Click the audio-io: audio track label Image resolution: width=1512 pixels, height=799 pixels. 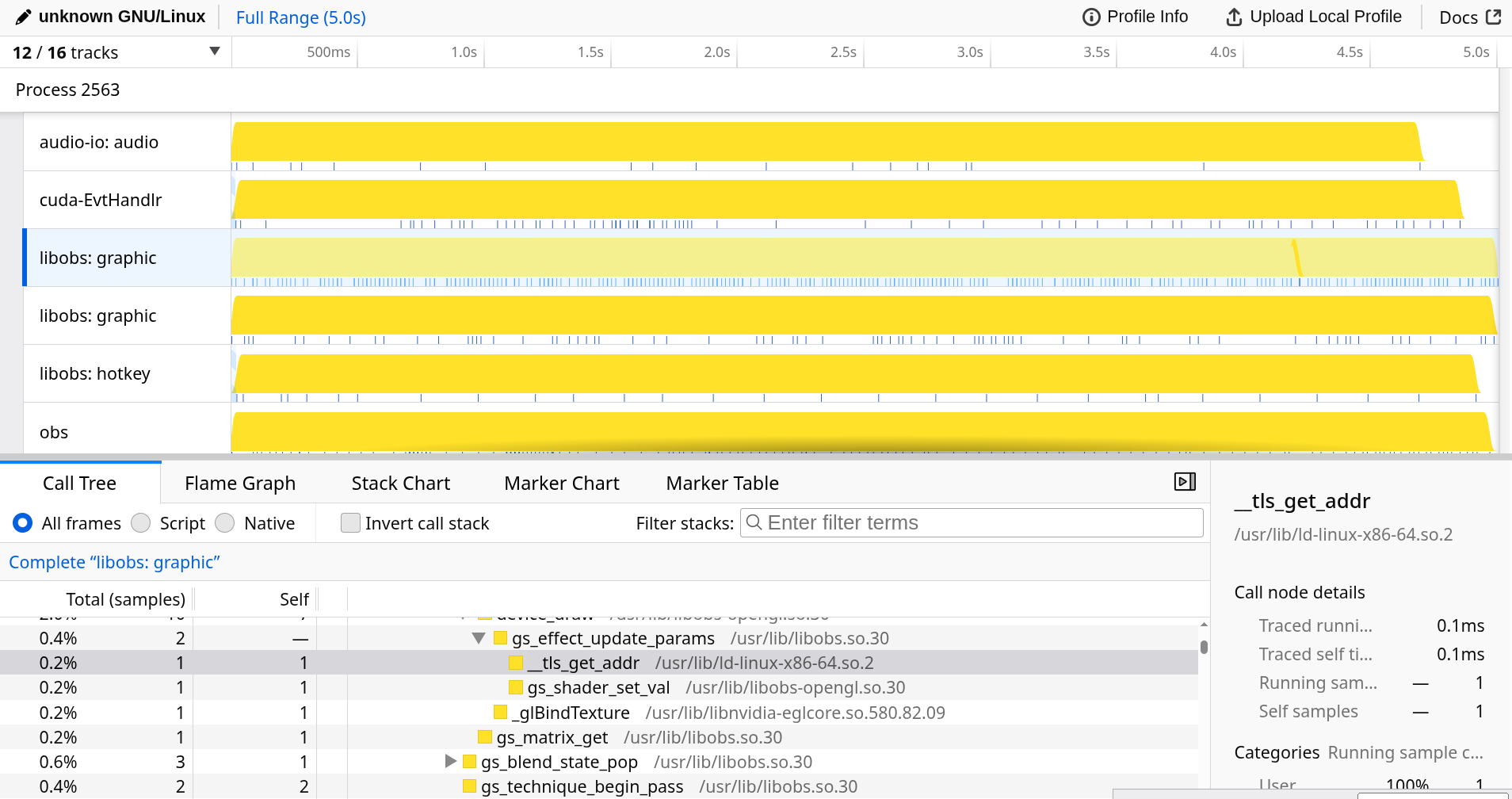[x=99, y=142]
